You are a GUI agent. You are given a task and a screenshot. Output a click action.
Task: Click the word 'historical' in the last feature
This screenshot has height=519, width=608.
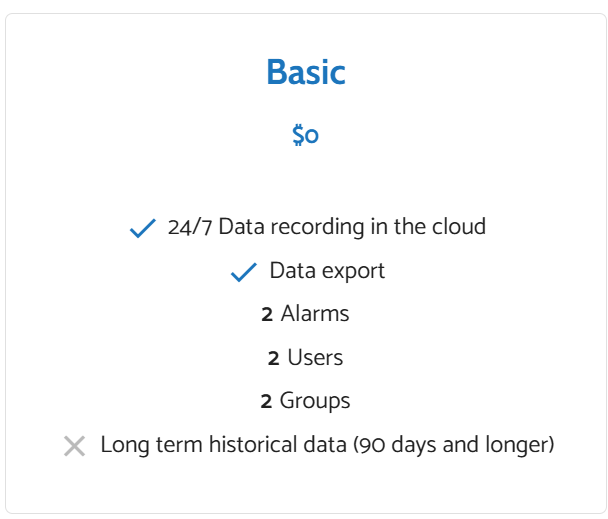tap(252, 445)
